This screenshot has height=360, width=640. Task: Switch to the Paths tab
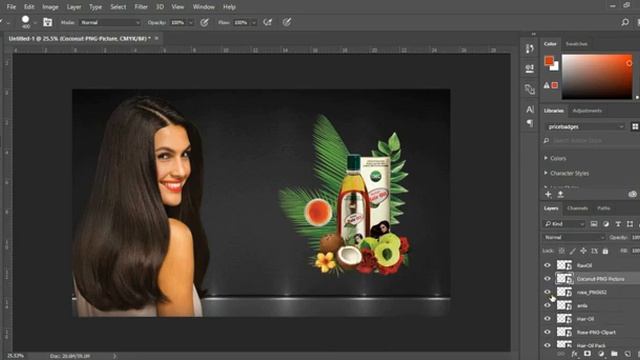(x=603, y=208)
